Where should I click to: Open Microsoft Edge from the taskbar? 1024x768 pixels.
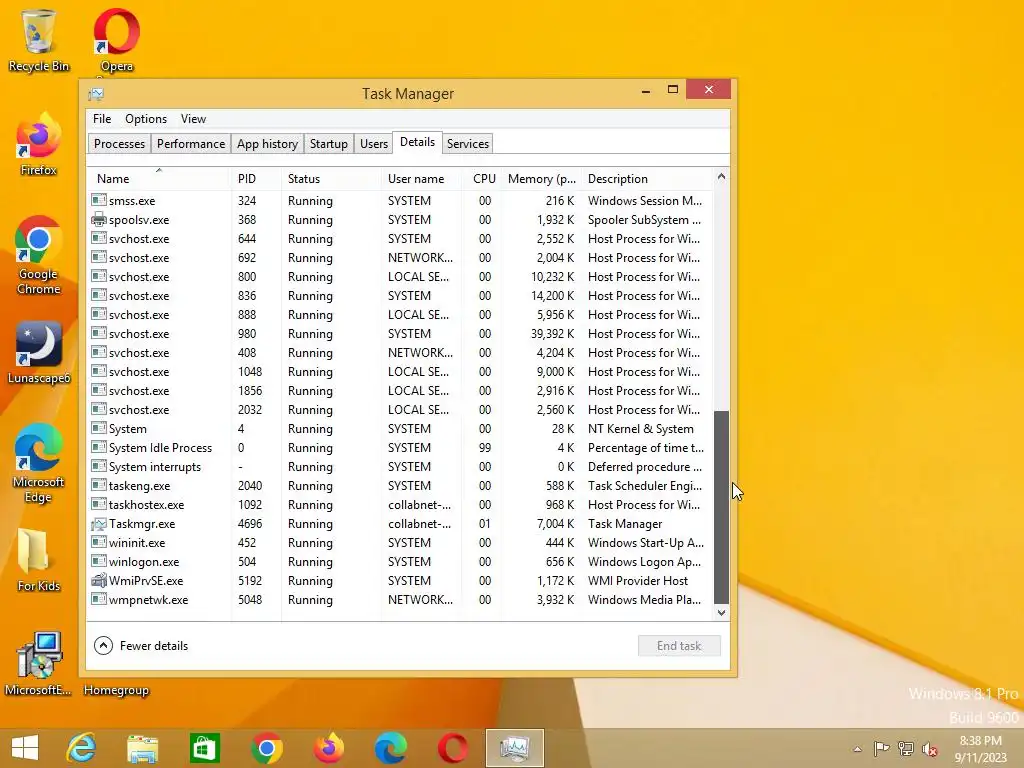(391, 748)
